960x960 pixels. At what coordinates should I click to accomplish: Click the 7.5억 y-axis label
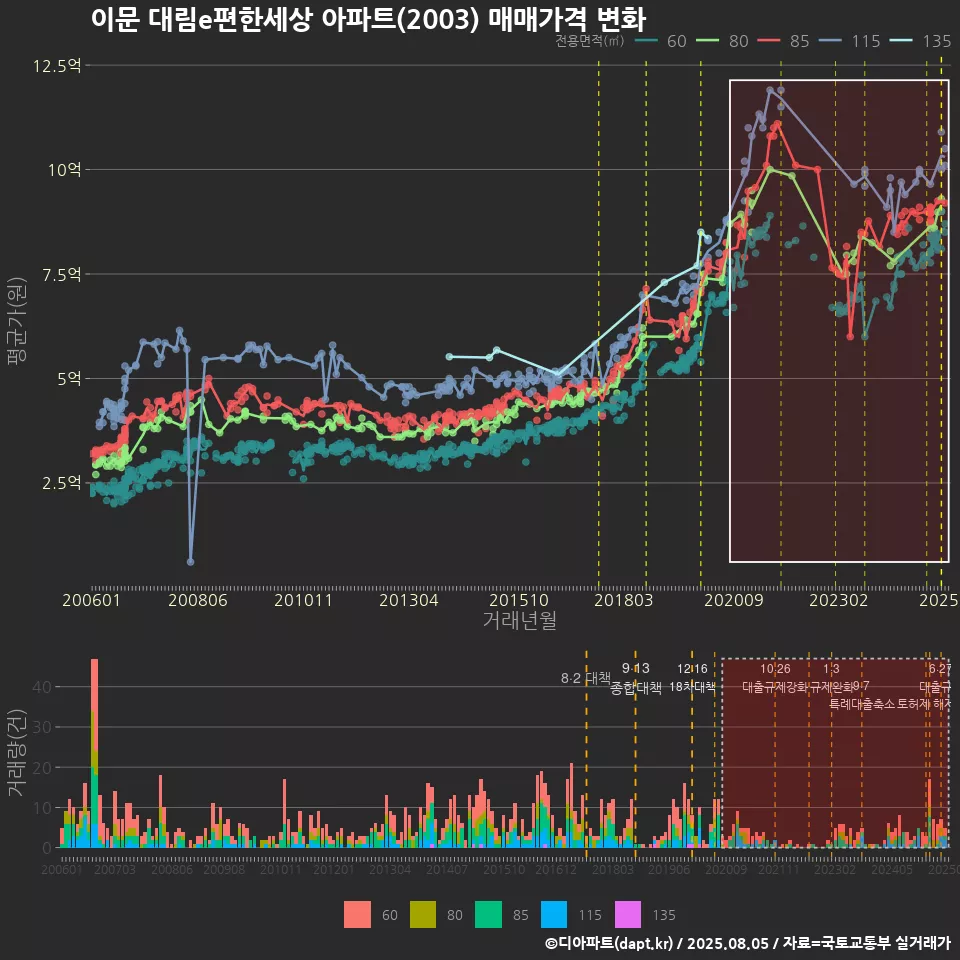[62, 274]
